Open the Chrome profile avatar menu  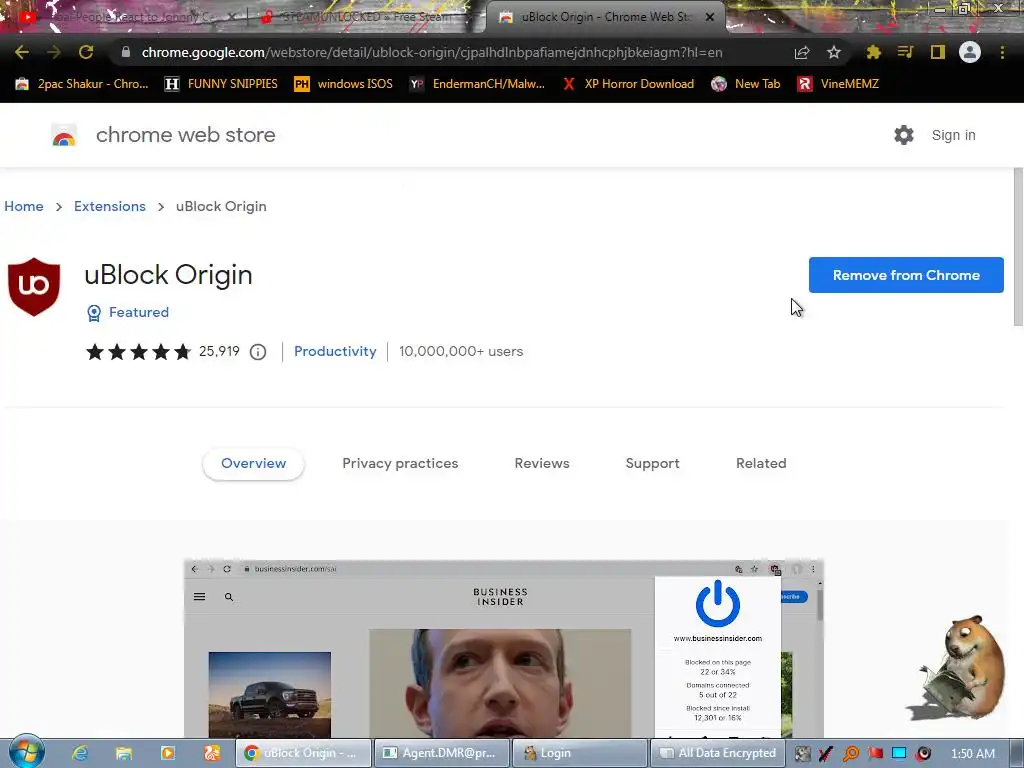click(970, 52)
